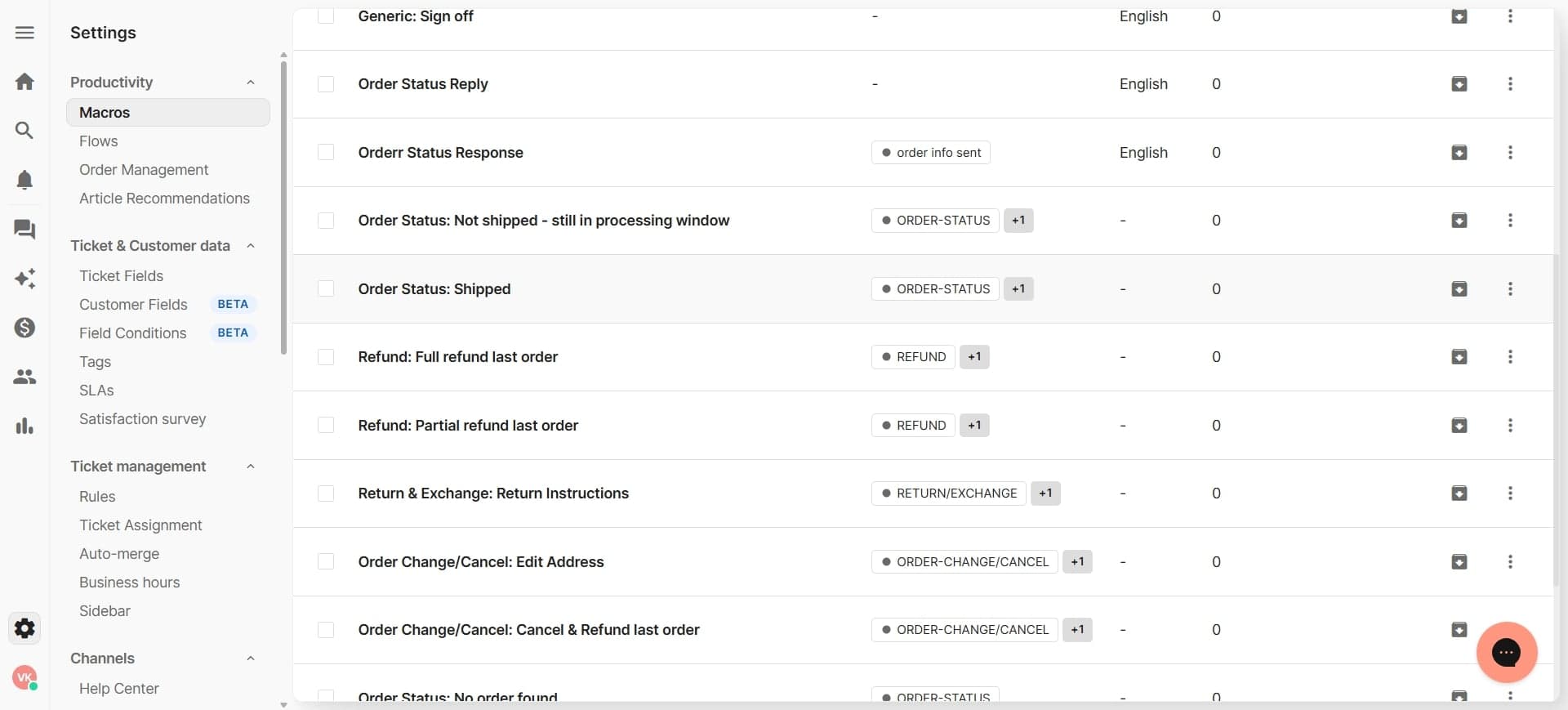The height and width of the screenshot is (710, 1568).
Task: Open the revenue statistics icon
Action: [24, 328]
